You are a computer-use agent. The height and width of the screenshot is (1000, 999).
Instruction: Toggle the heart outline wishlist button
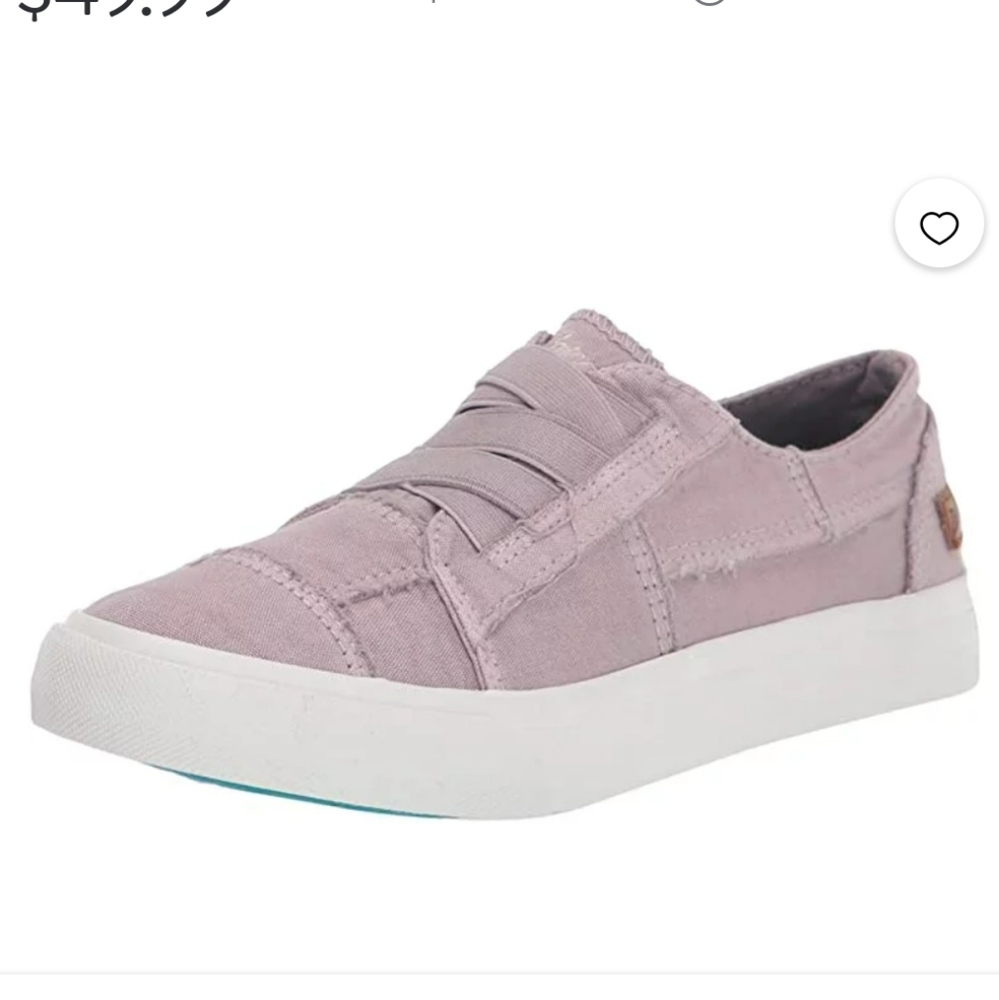(x=938, y=227)
